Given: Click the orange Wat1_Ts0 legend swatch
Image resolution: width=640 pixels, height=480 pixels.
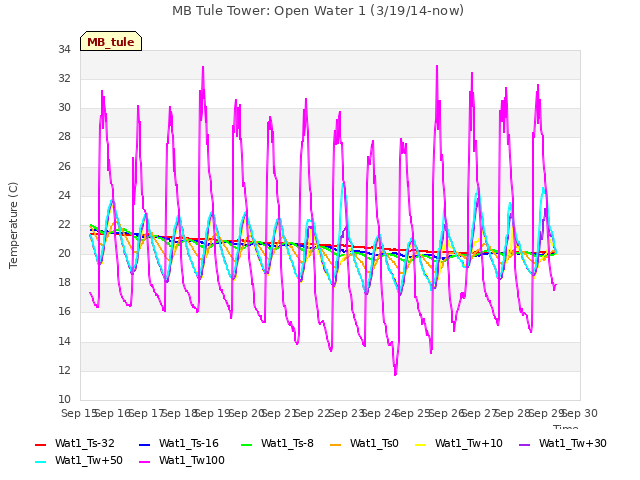Looking at the screenshot, I should 336,444.
